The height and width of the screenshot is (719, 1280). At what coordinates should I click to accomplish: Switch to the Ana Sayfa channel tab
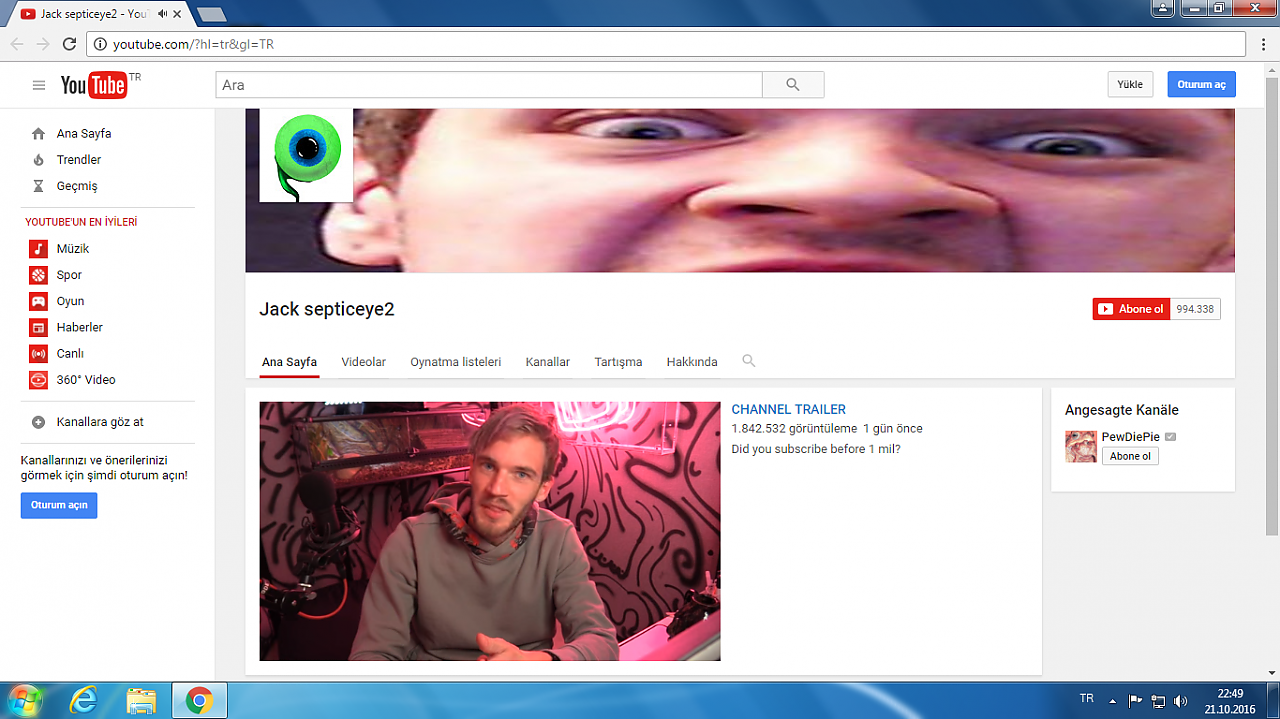pyautogui.click(x=289, y=362)
